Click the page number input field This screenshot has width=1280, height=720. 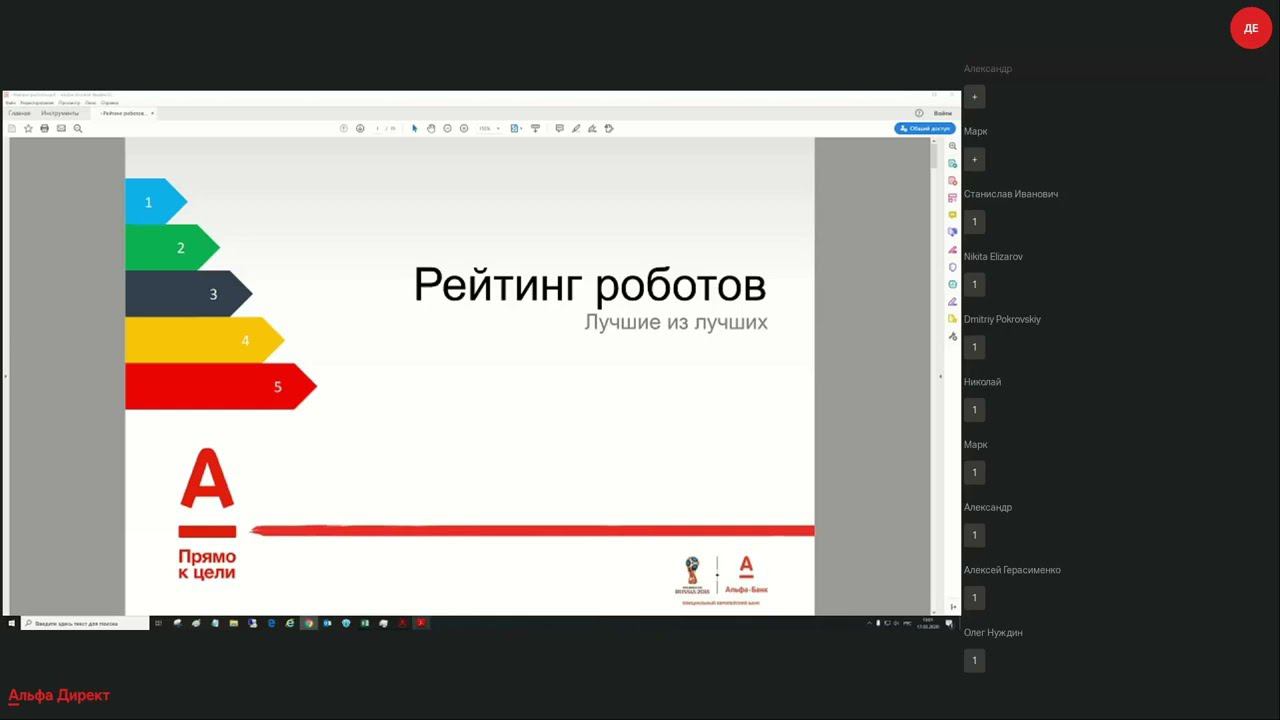coord(377,128)
